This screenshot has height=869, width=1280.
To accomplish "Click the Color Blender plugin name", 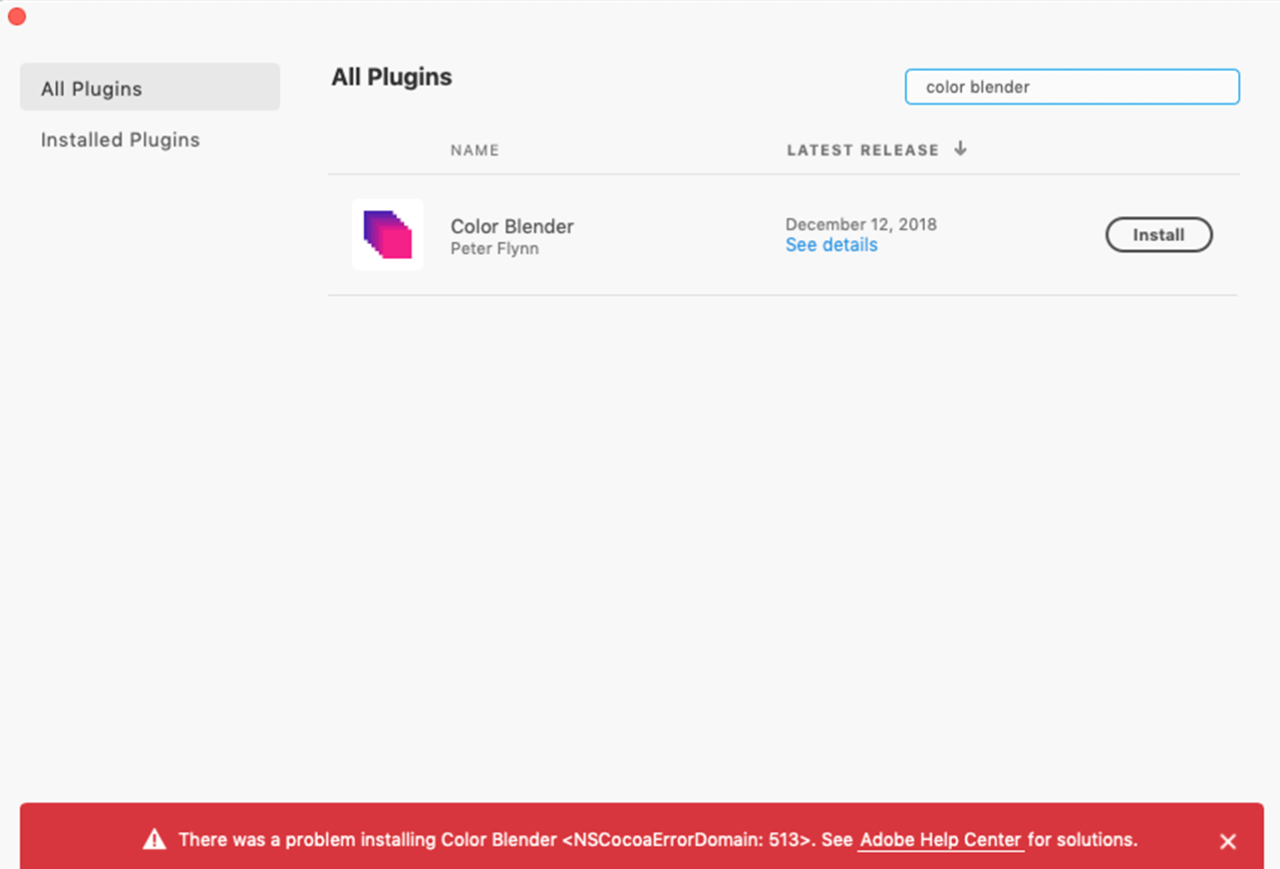I will click(x=512, y=226).
